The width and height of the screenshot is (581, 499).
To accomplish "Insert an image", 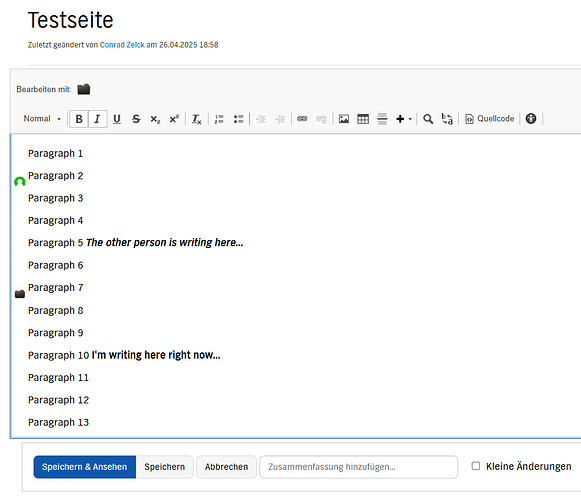I will click(344, 119).
